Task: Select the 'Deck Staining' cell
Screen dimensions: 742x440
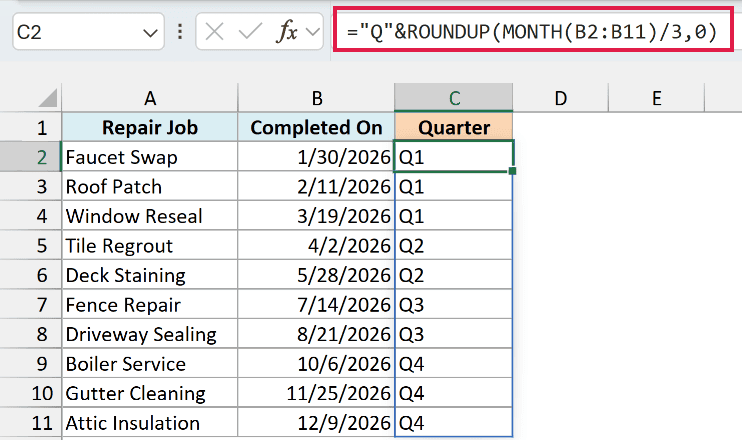Action: pyautogui.click(x=150, y=275)
